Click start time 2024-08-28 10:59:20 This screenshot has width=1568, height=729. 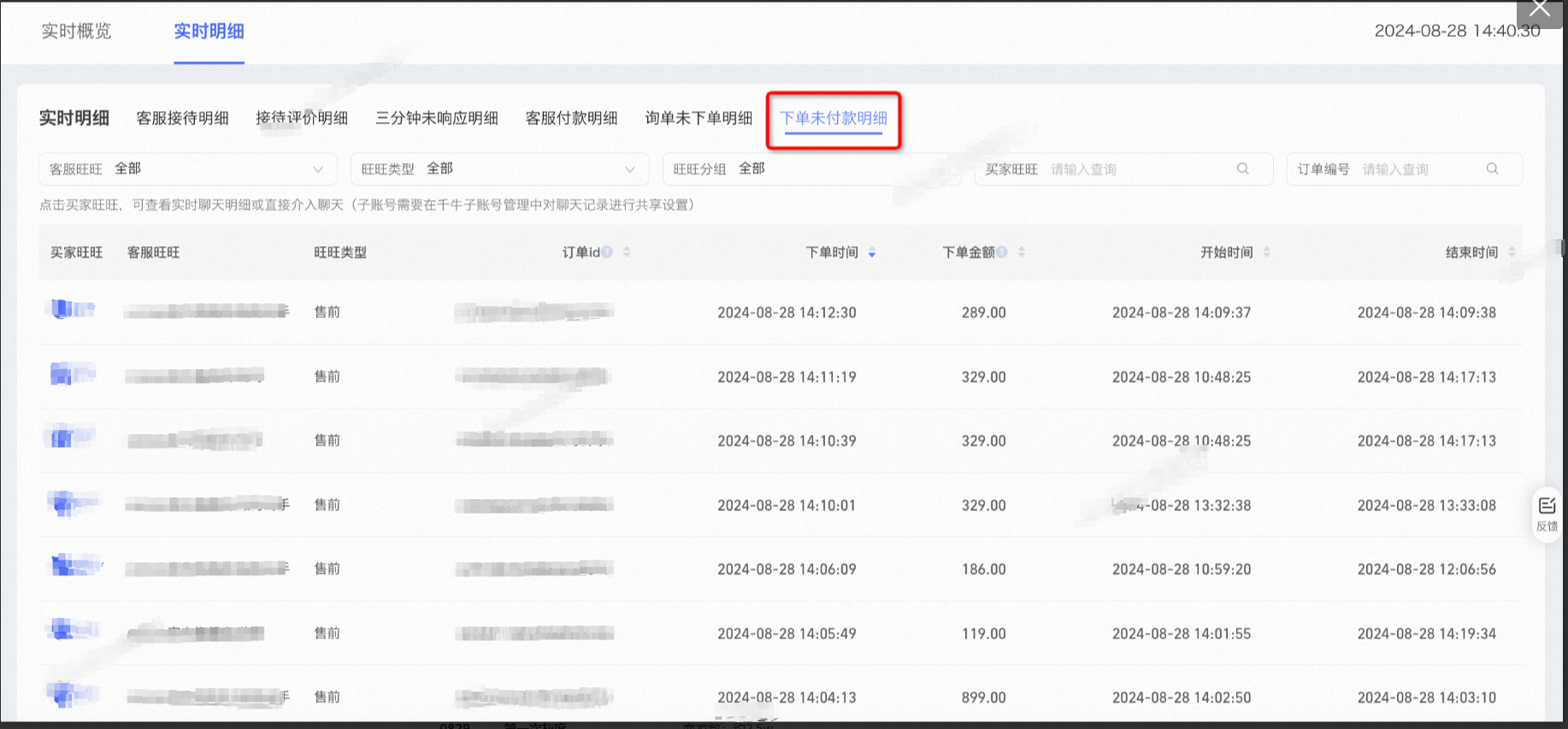1182,569
